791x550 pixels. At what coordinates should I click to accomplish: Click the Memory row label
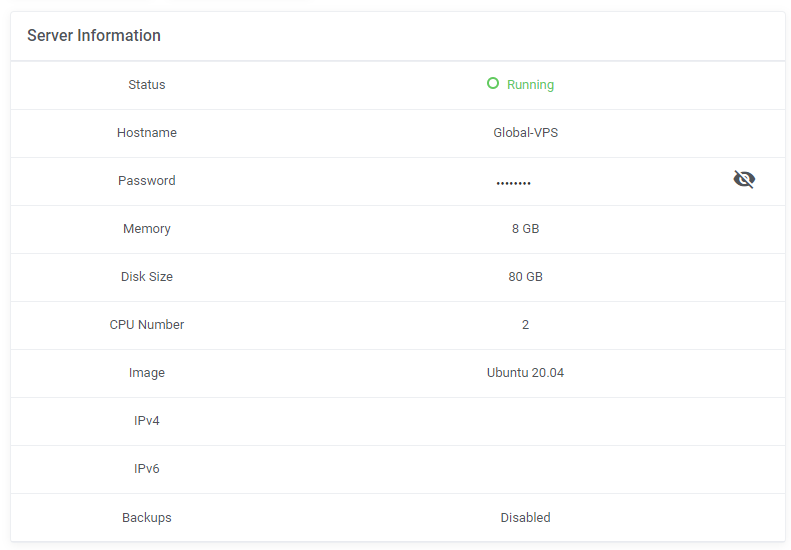147,229
